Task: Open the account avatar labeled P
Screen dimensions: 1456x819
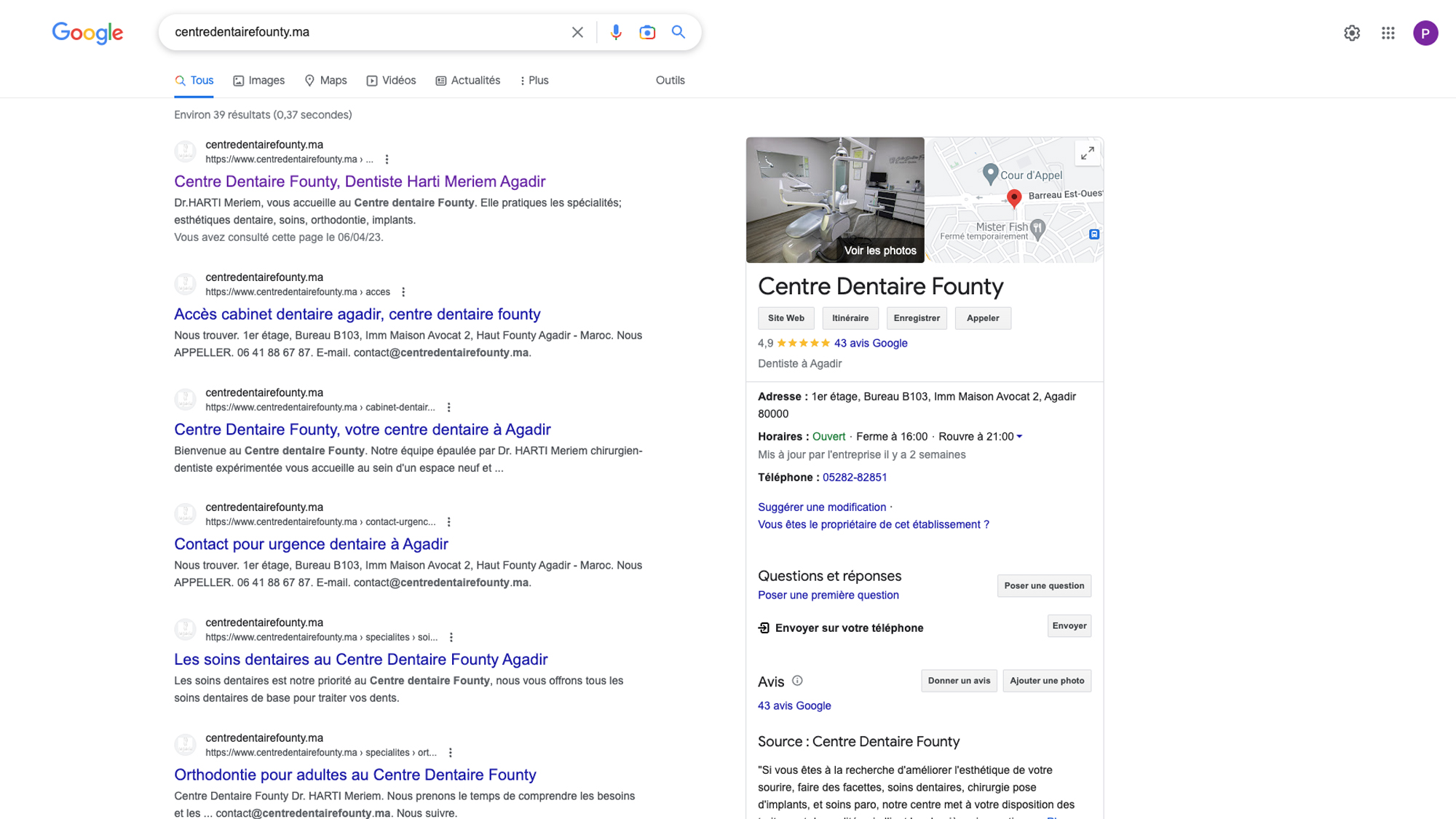Action: click(x=1425, y=33)
